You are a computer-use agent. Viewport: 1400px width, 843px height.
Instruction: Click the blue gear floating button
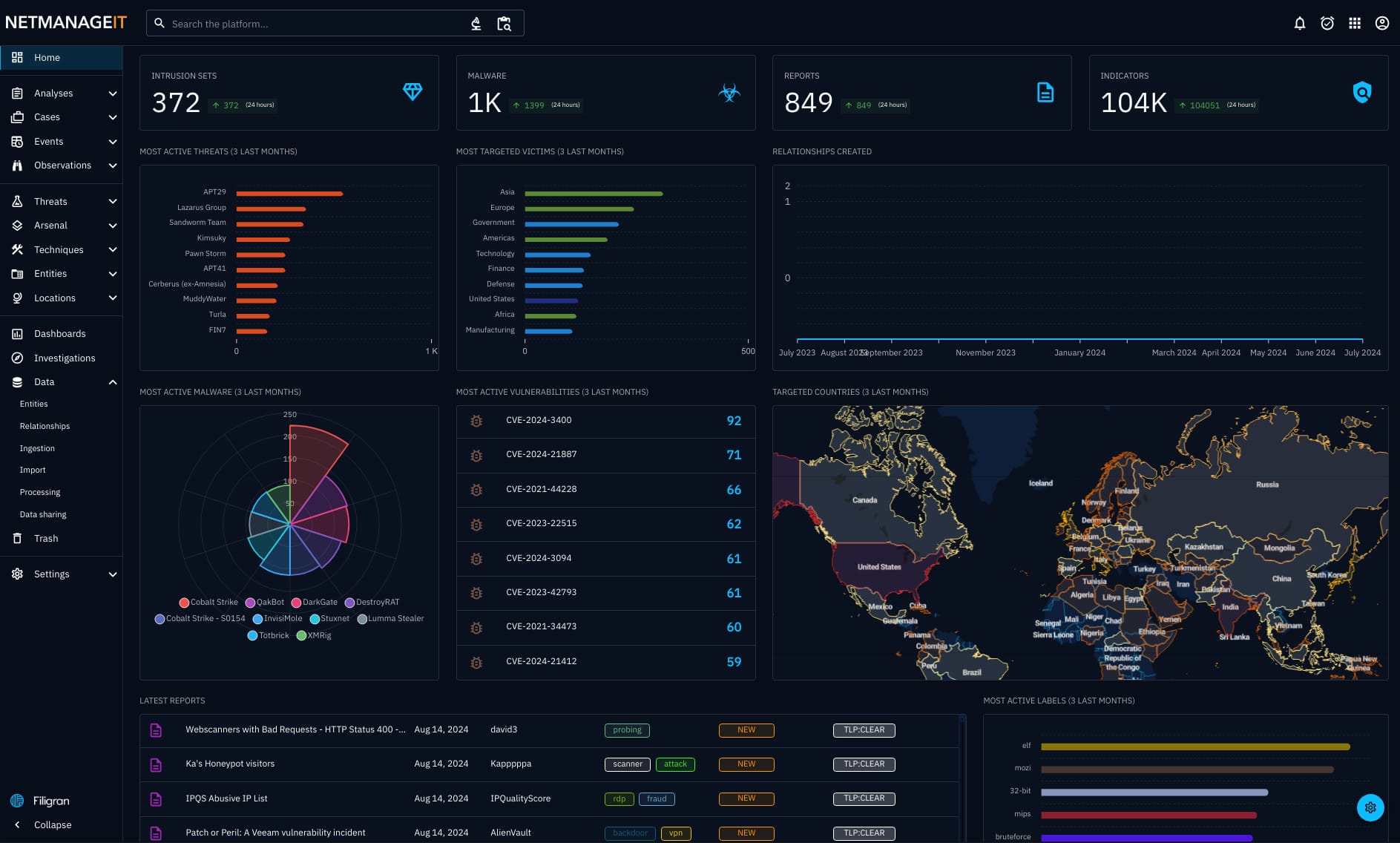[x=1370, y=807]
